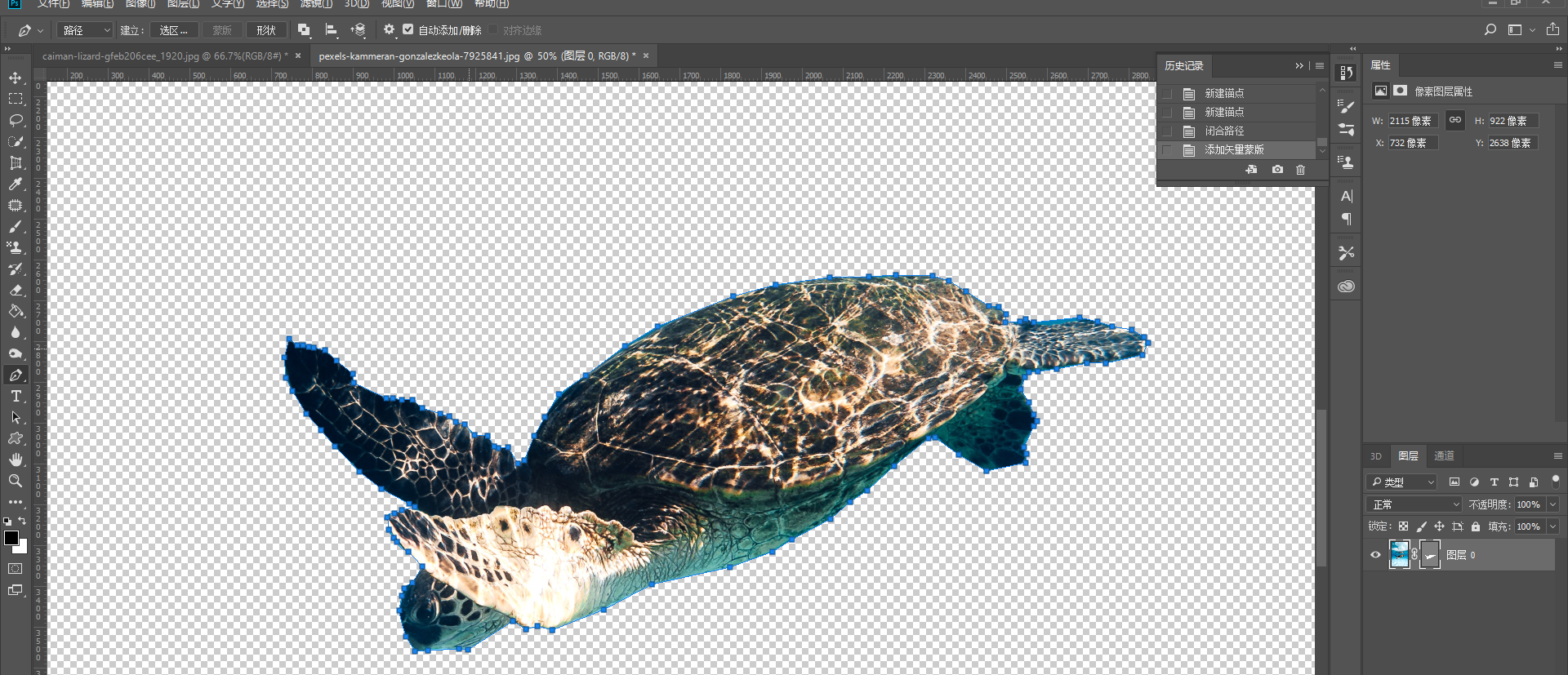Image resolution: width=1568 pixels, height=675 pixels.
Task: Toggle visibility eye of 图层 0
Action: (x=1375, y=555)
